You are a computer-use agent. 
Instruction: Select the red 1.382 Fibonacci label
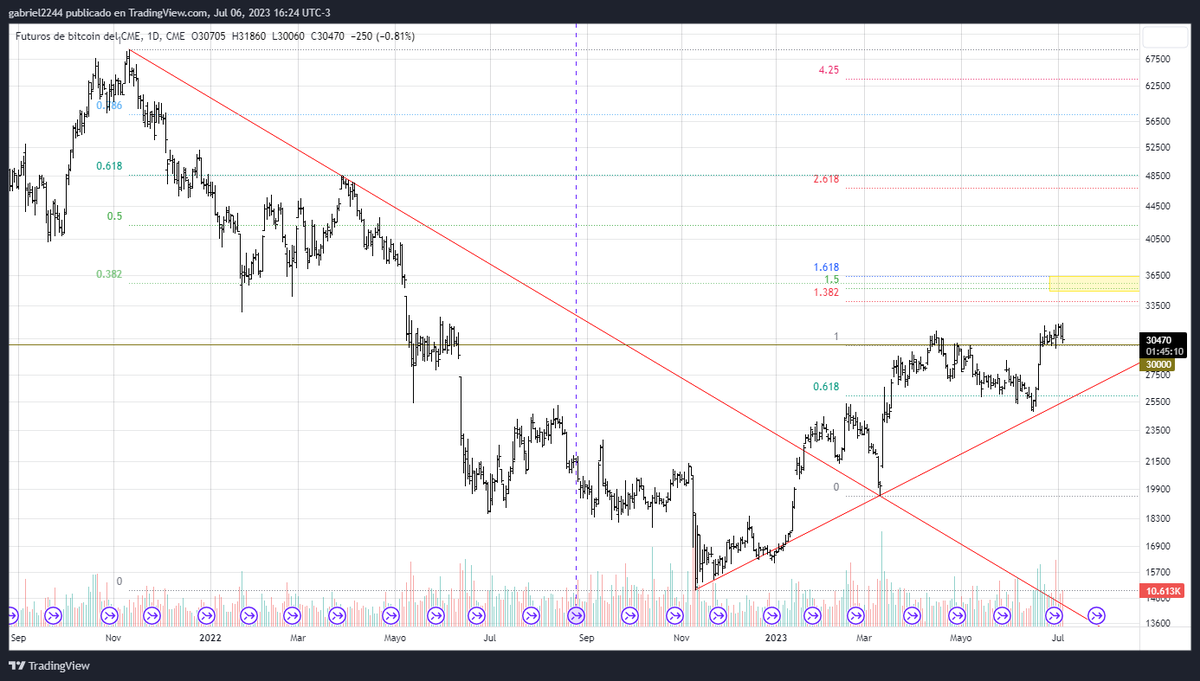click(x=826, y=292)
